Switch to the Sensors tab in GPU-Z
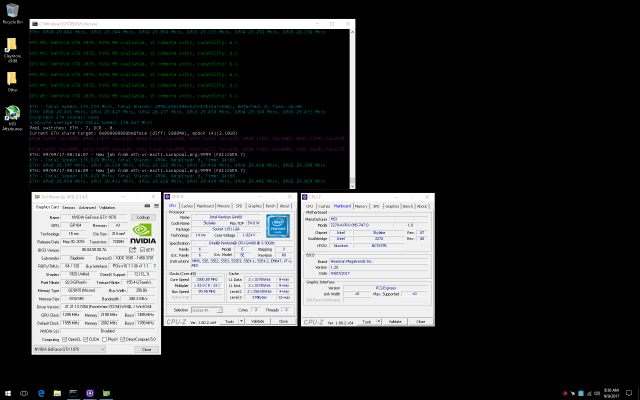 (x=68, y=206)
